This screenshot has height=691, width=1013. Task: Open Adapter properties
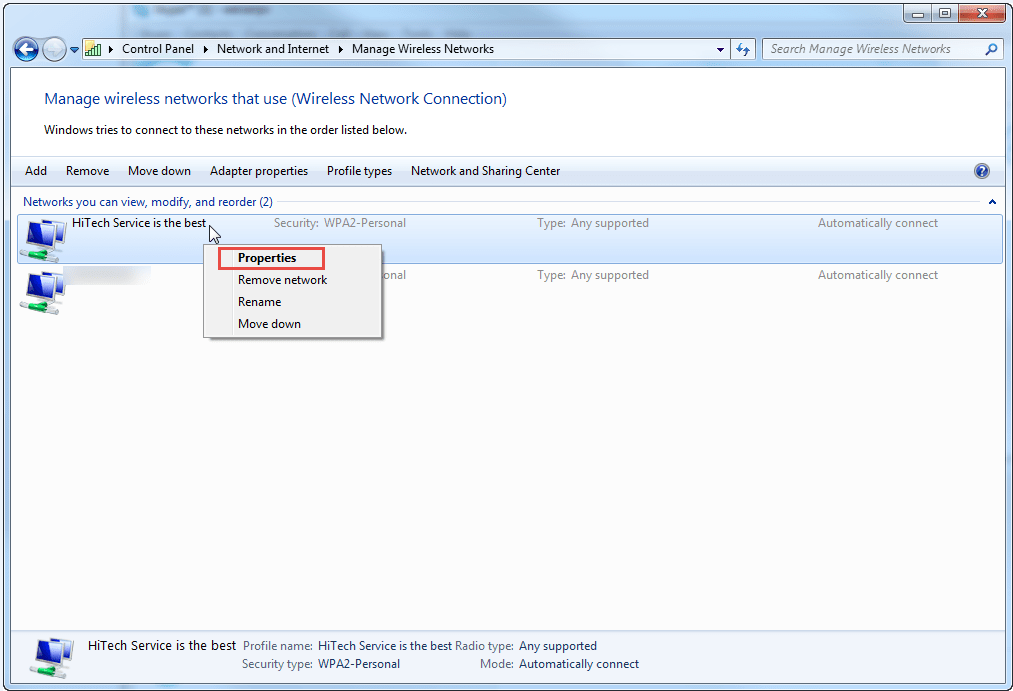pyautogui.click(x=258, y=171)
